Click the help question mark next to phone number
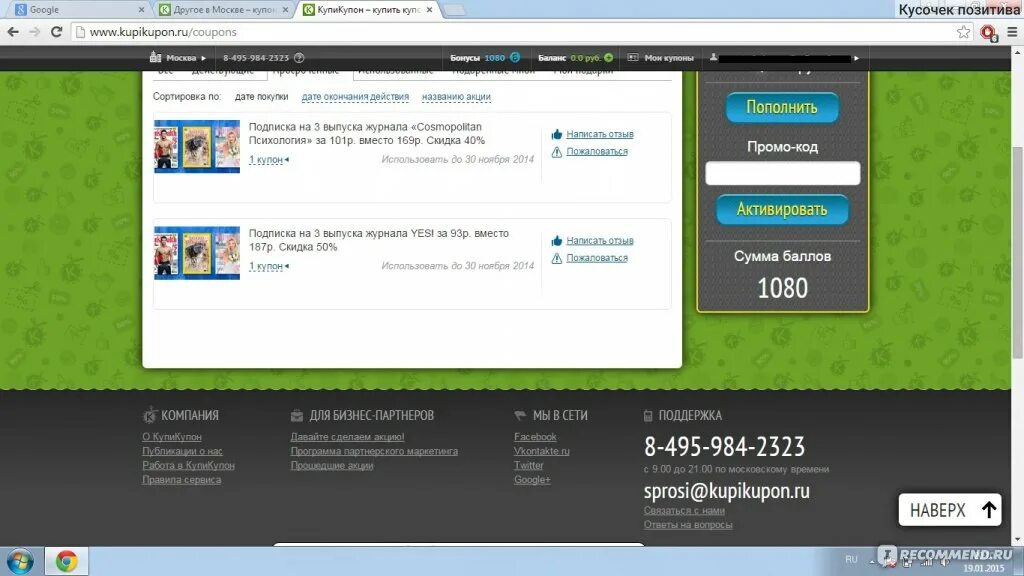Viewport: 1024px width, 576px height. point(299,57)
